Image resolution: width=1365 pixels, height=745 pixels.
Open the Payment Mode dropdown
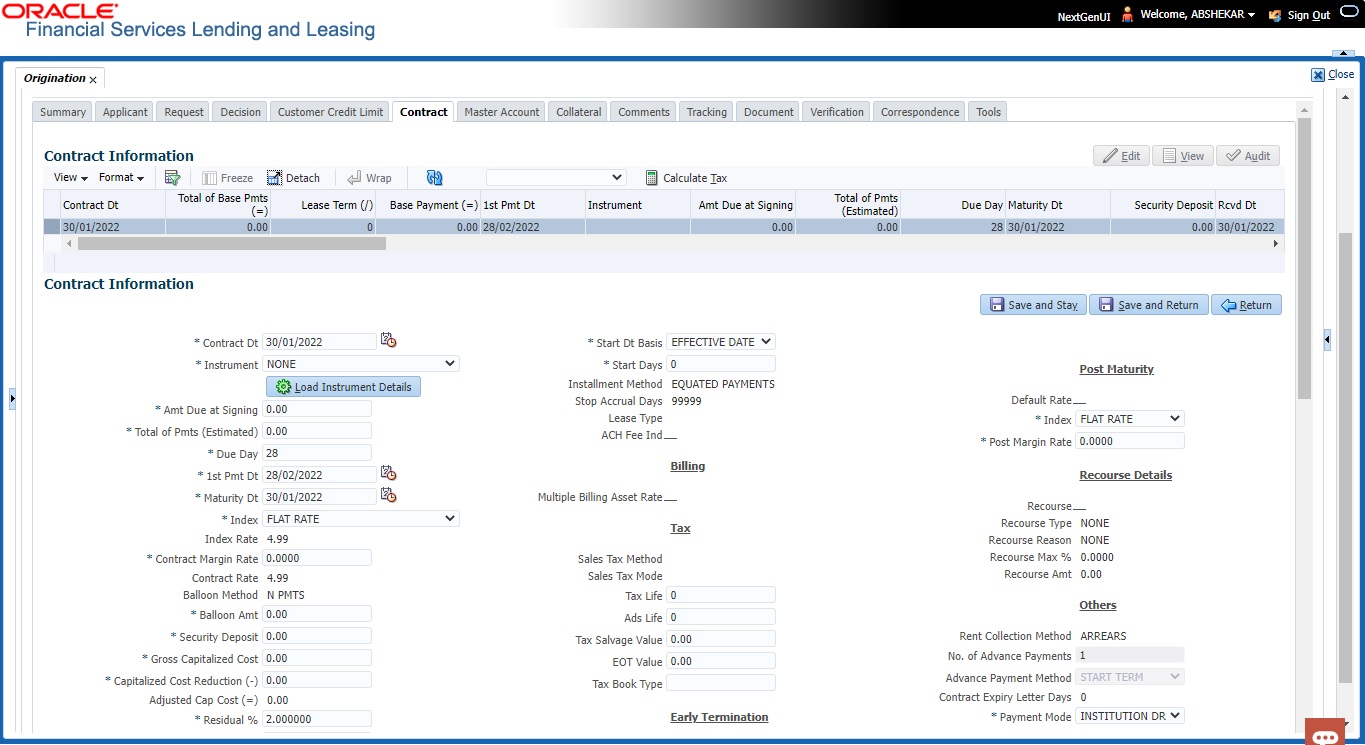[x=1130, y=716]
